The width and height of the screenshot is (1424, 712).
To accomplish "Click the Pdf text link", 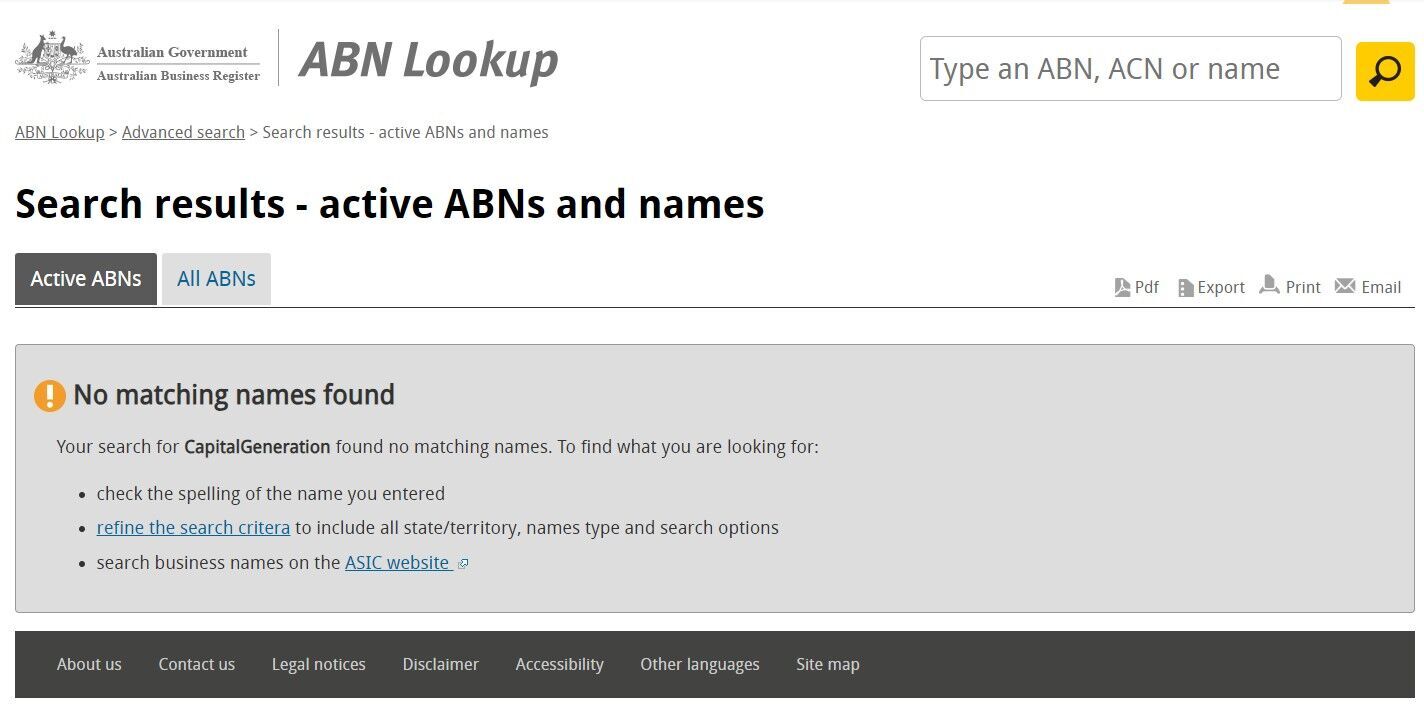I will (1147, 287).
